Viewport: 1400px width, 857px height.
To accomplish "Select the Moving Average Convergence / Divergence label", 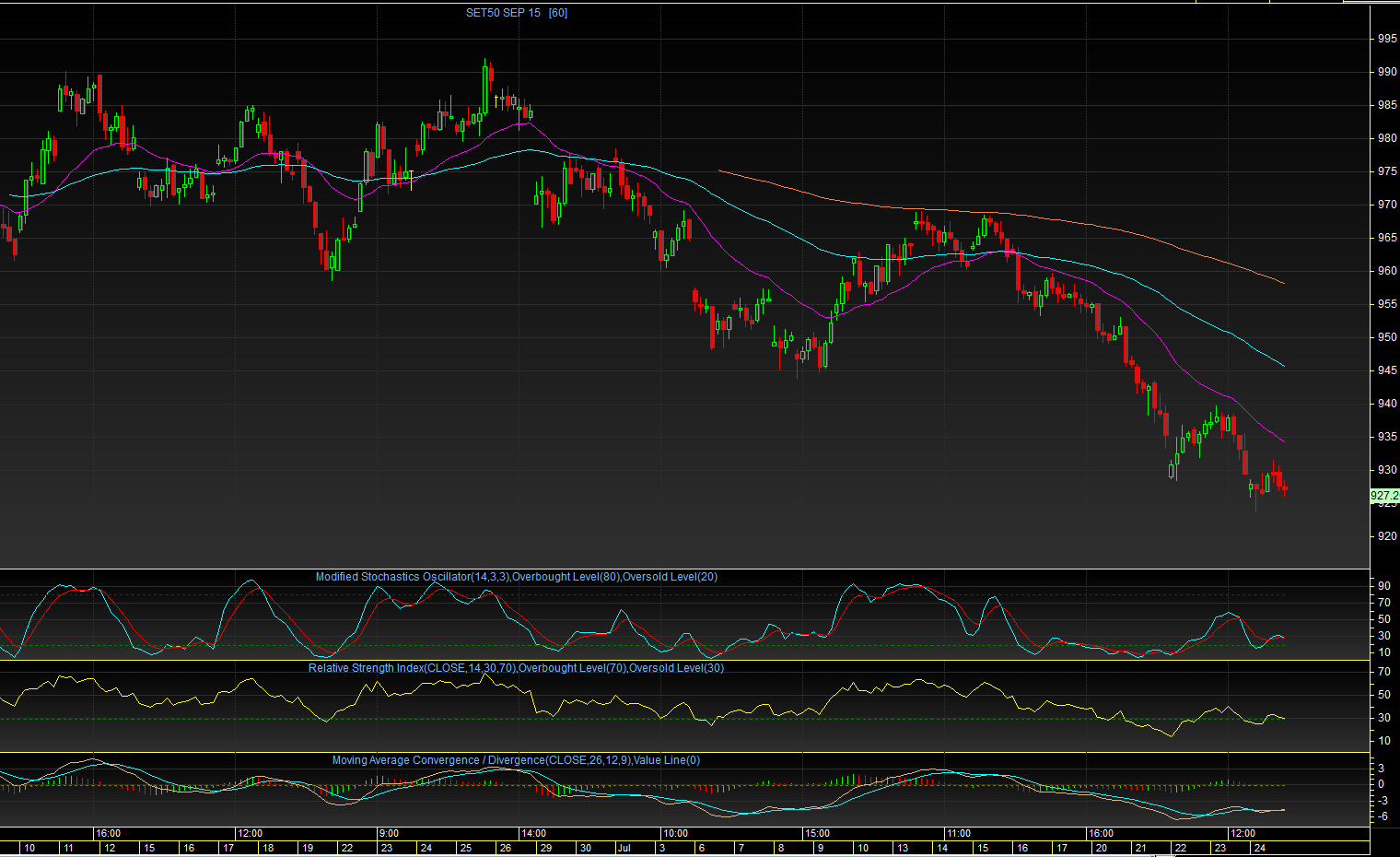I will 517,760.
